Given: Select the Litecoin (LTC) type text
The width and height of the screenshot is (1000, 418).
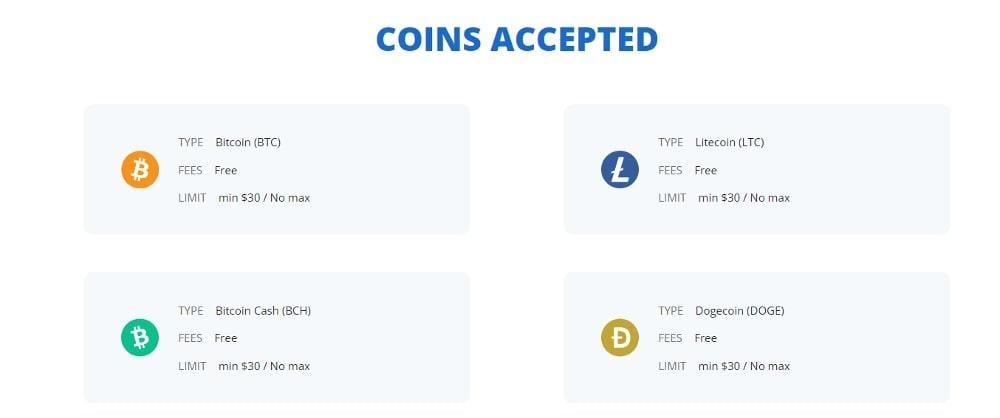Looking at the screenshot, I should click(x=729, y=142).
